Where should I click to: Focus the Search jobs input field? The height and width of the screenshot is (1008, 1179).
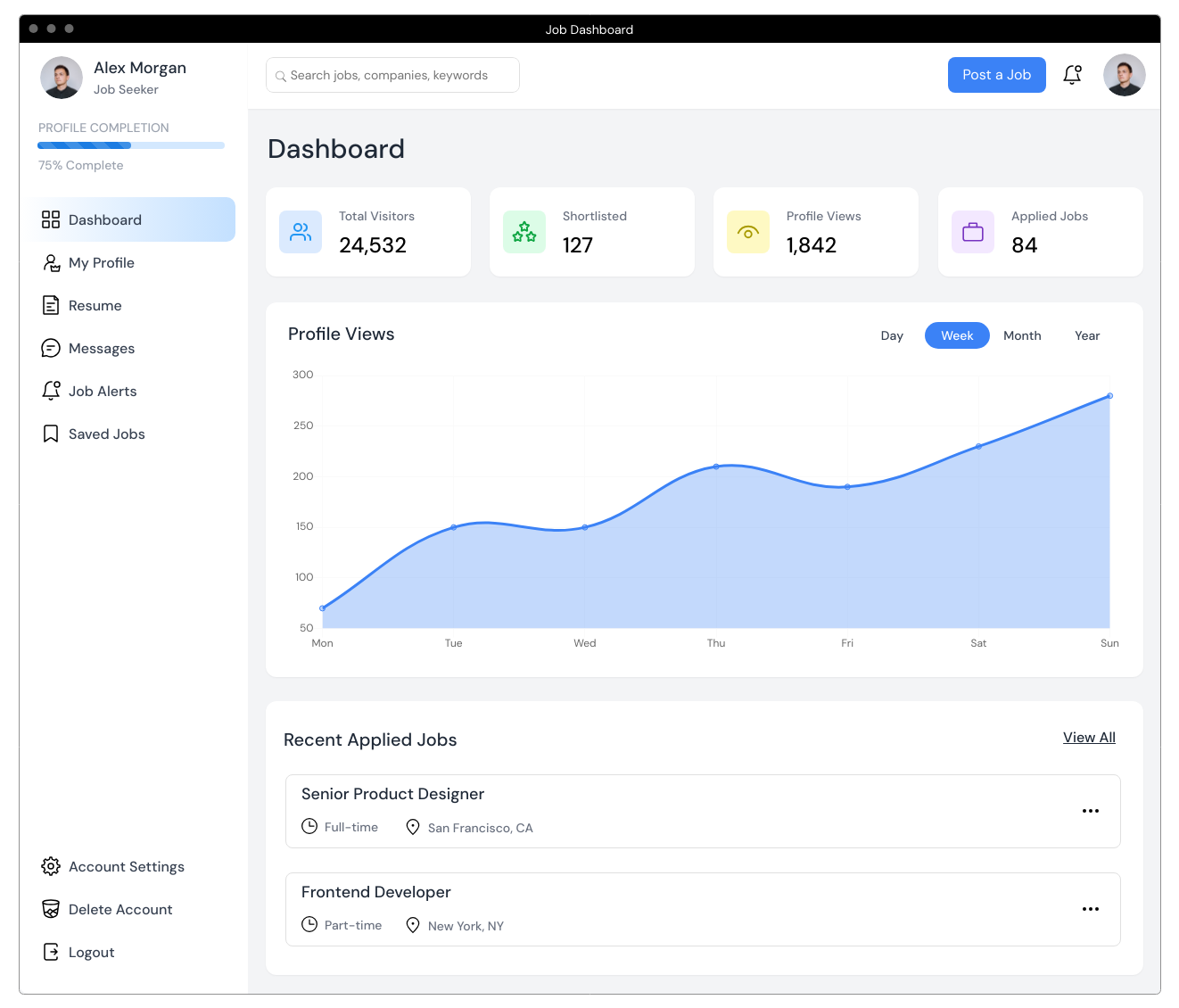tap(392, 75)
